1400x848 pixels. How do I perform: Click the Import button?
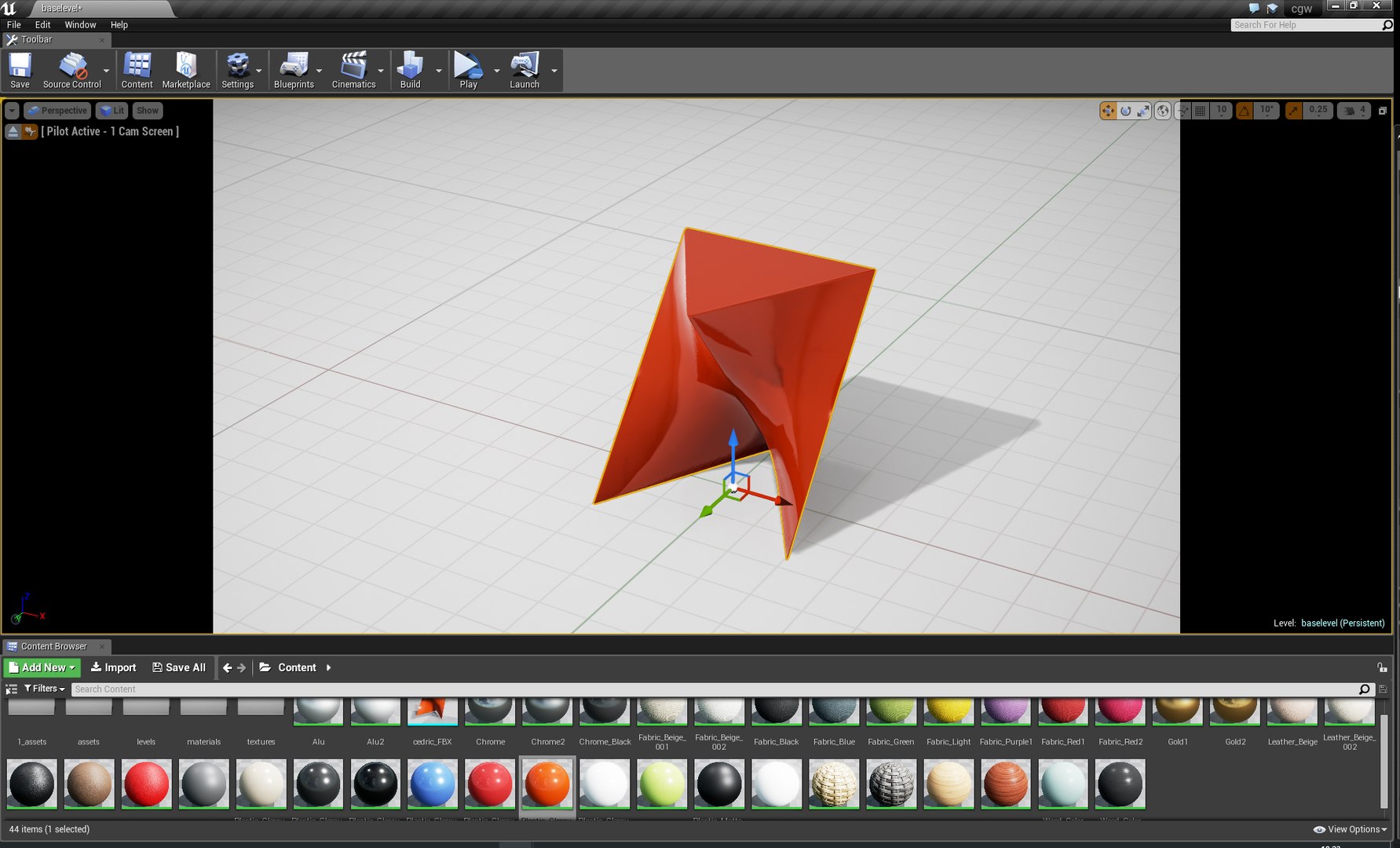(114, 667)
